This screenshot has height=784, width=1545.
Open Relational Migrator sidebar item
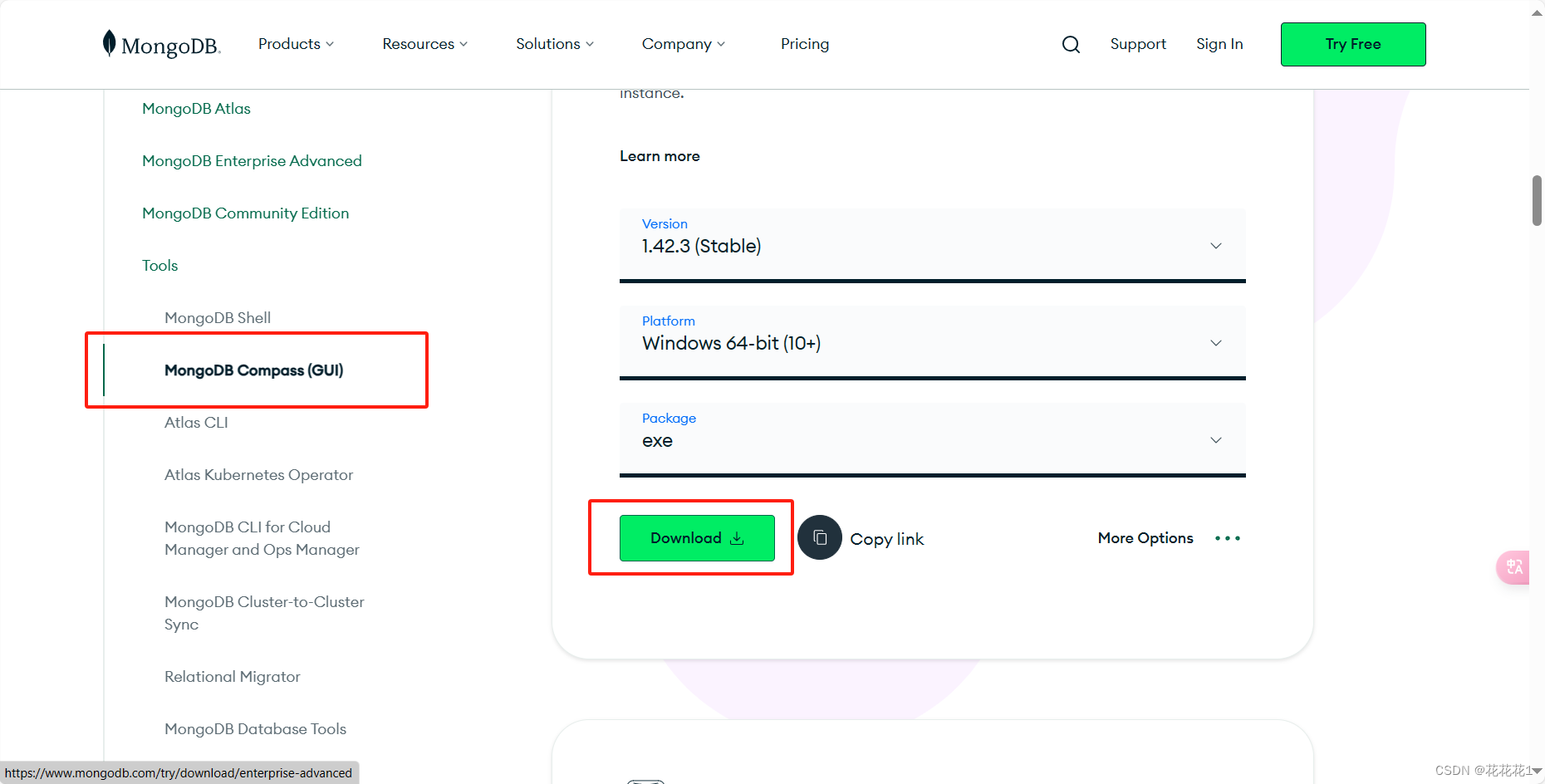coord(232,677)
